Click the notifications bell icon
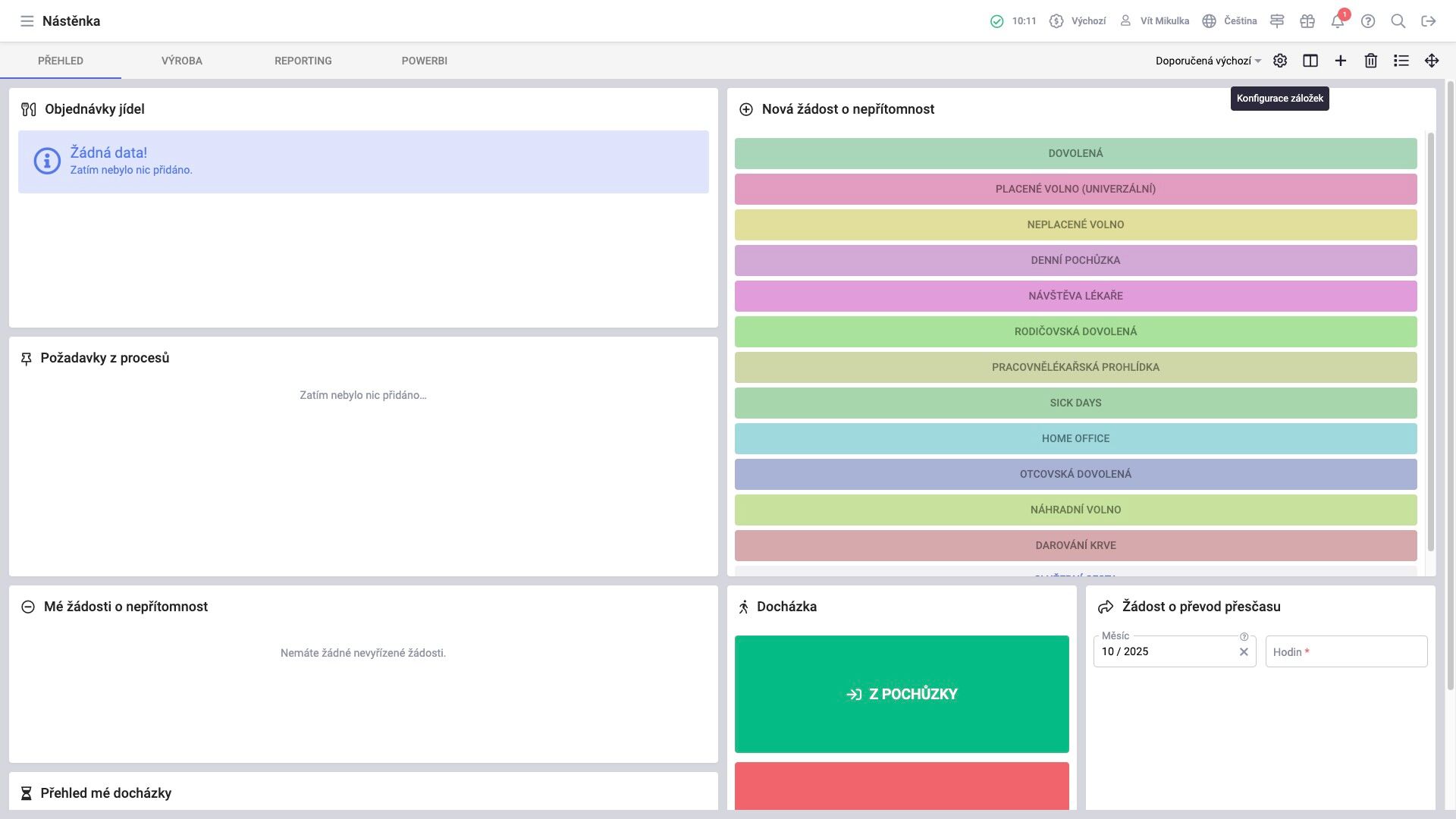Screen dimensions: 1456x819 click(1337, 21)
